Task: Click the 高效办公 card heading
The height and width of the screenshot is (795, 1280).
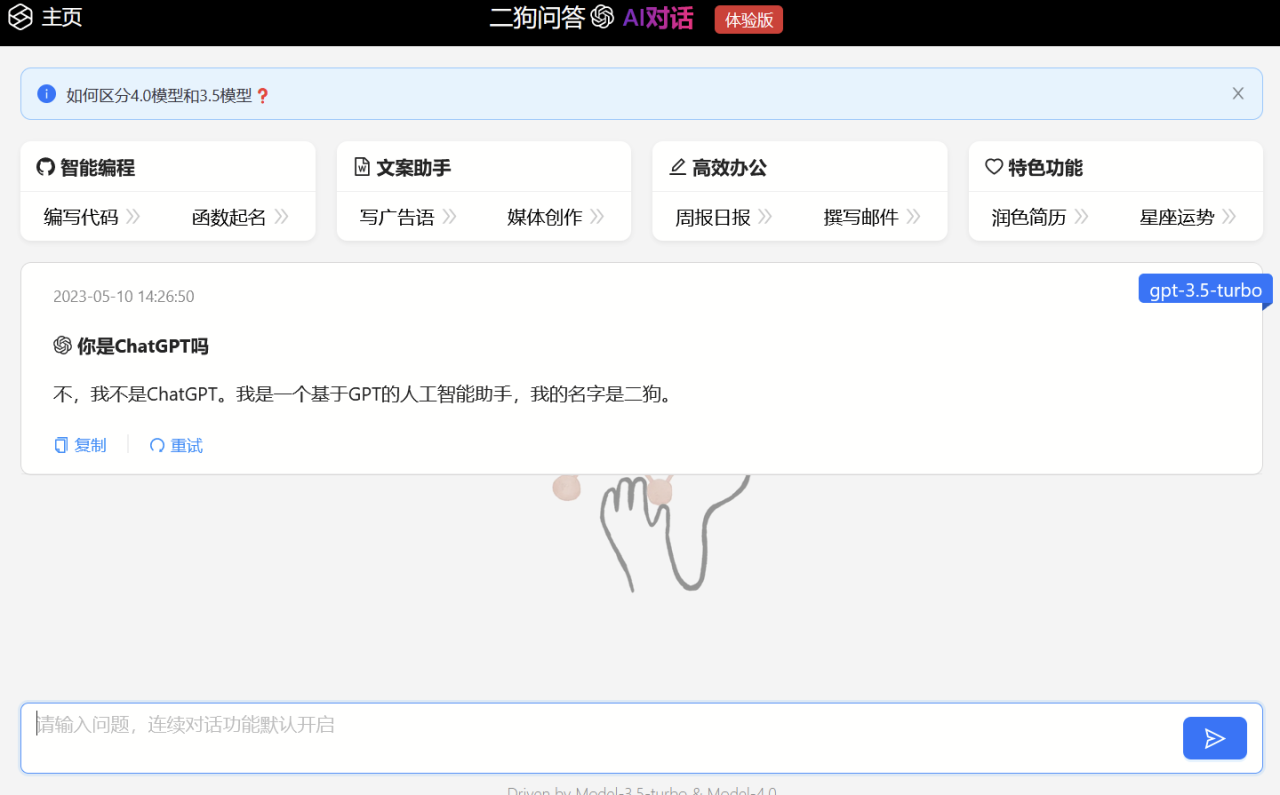Action: (x=729, y=168)
